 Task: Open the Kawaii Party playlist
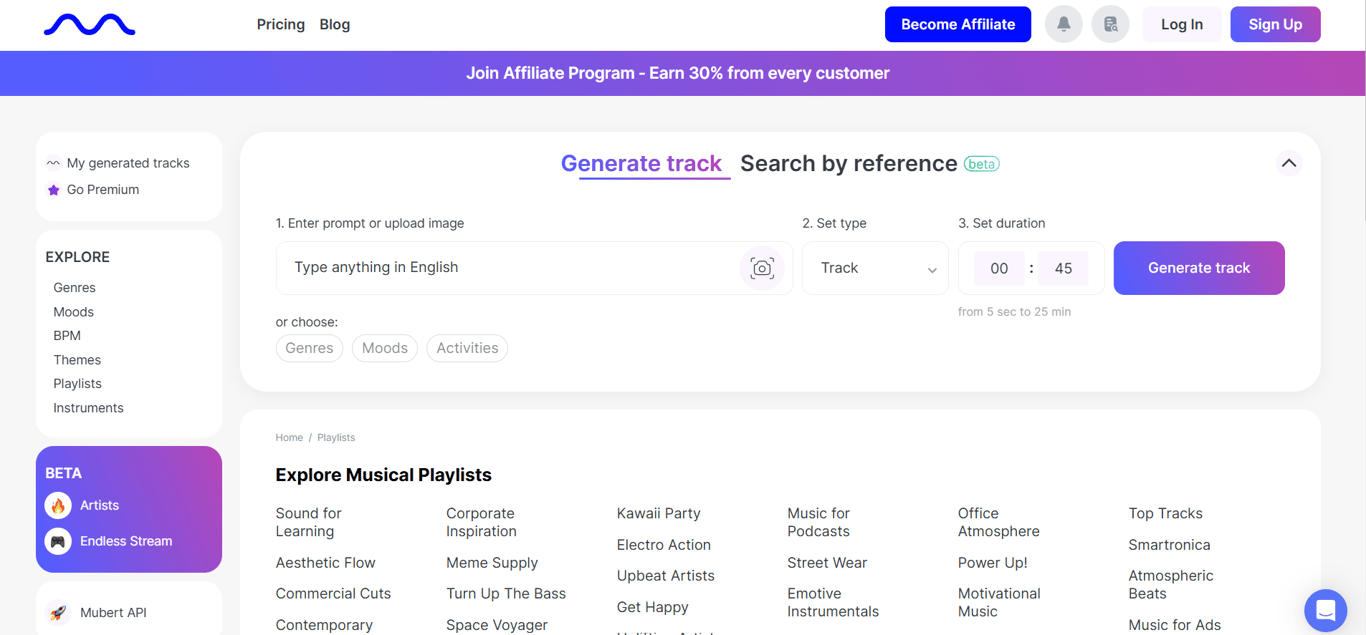pyautogui.click(x=658, y=513)
